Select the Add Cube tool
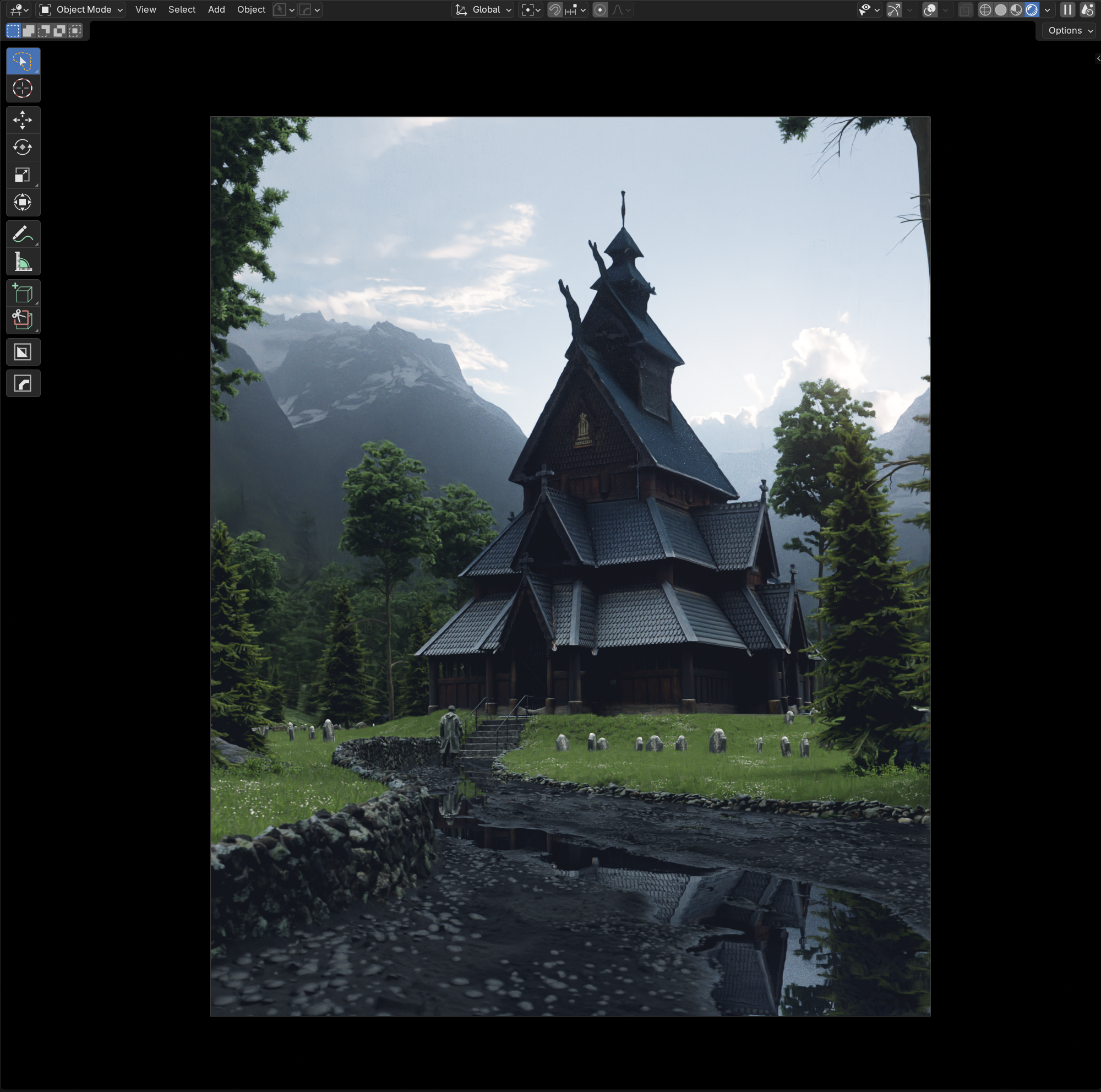The image size is (1101, 1092). 23,293
